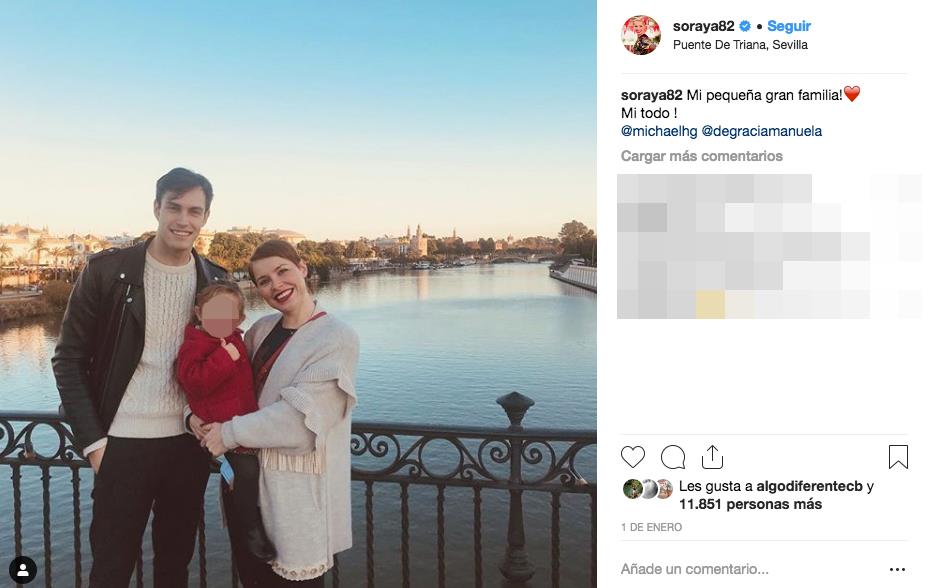Open the Puente De Triana, Sevilla location
Screen dimensions: 925x588
740,45
